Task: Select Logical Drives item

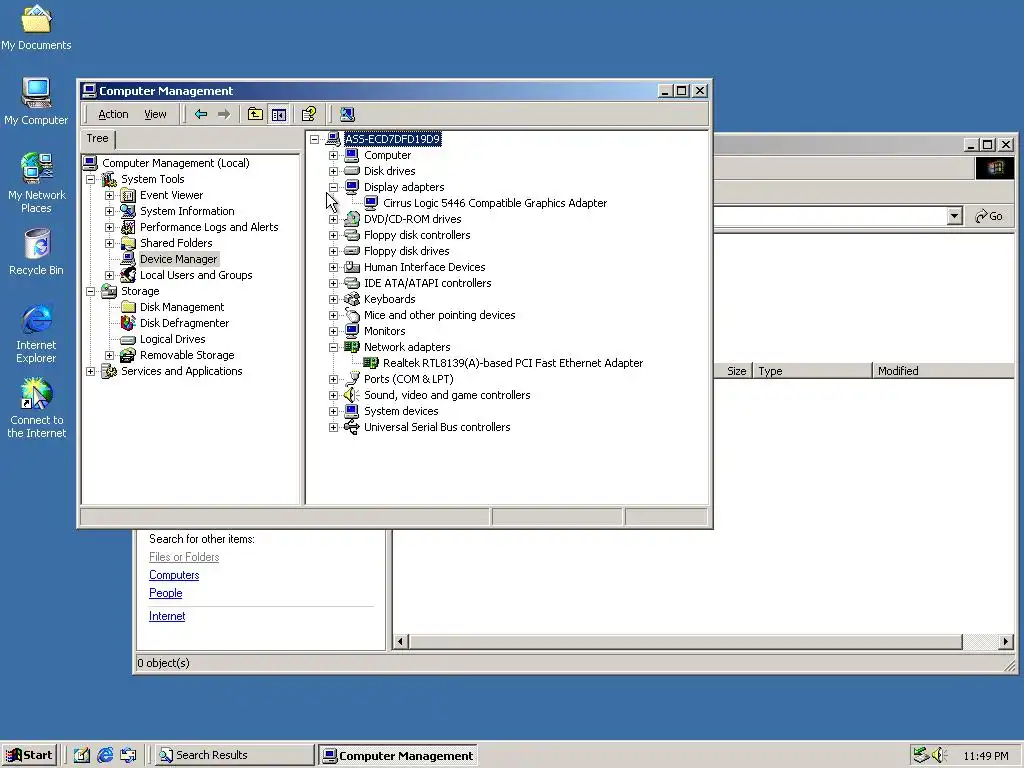Action: 172,339
